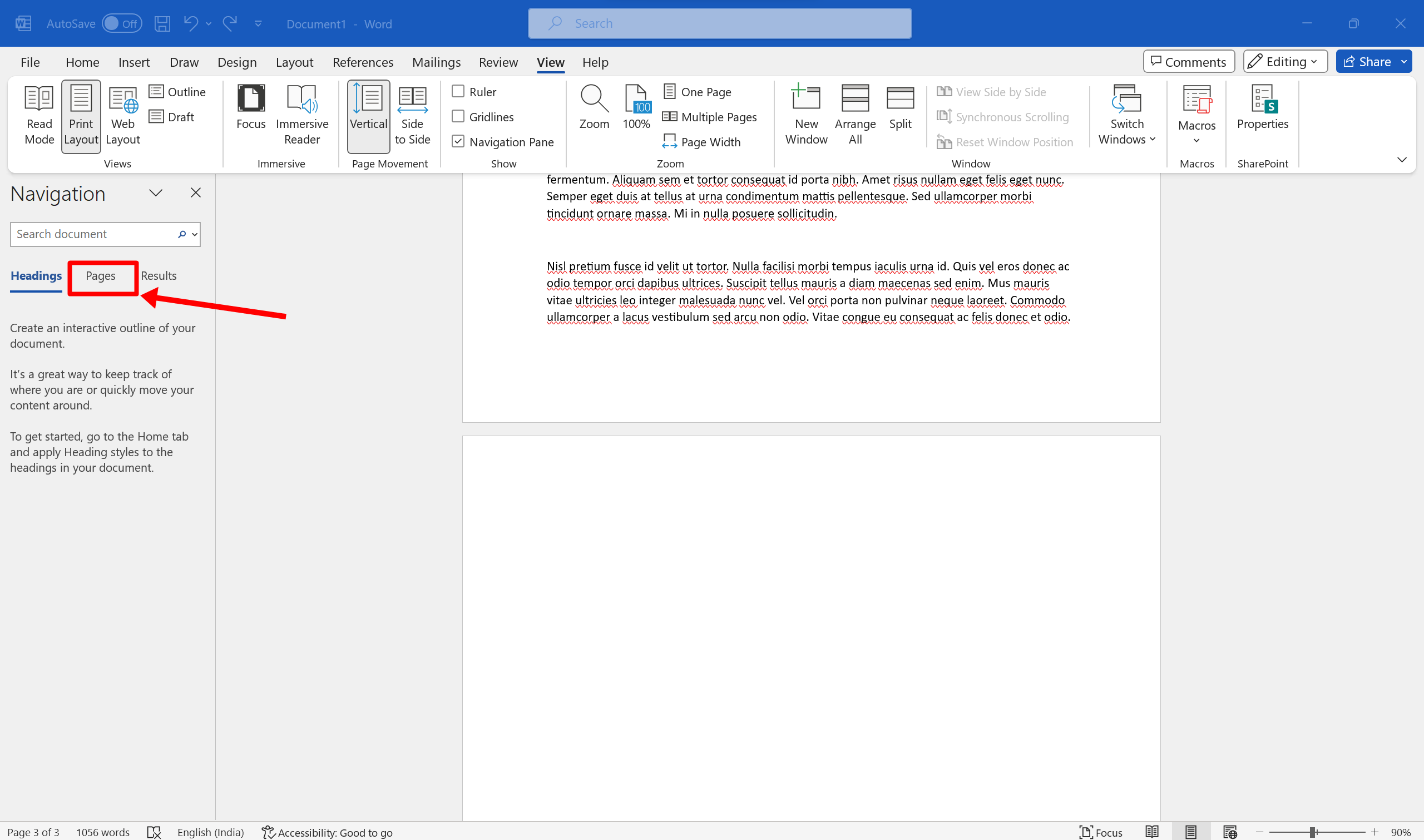Viewport: 1424px width, 840px height.
Task: Open the Immersive Reader
Action: pyautogui.click(x=302, y=115)
